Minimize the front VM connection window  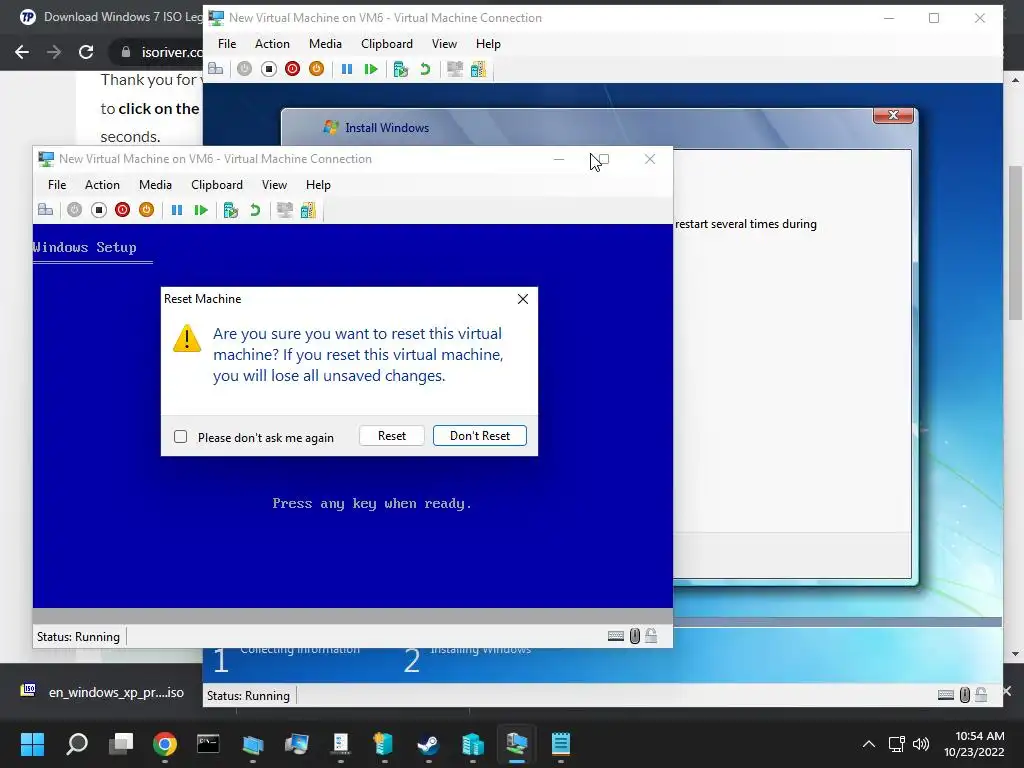pos(559,159)
